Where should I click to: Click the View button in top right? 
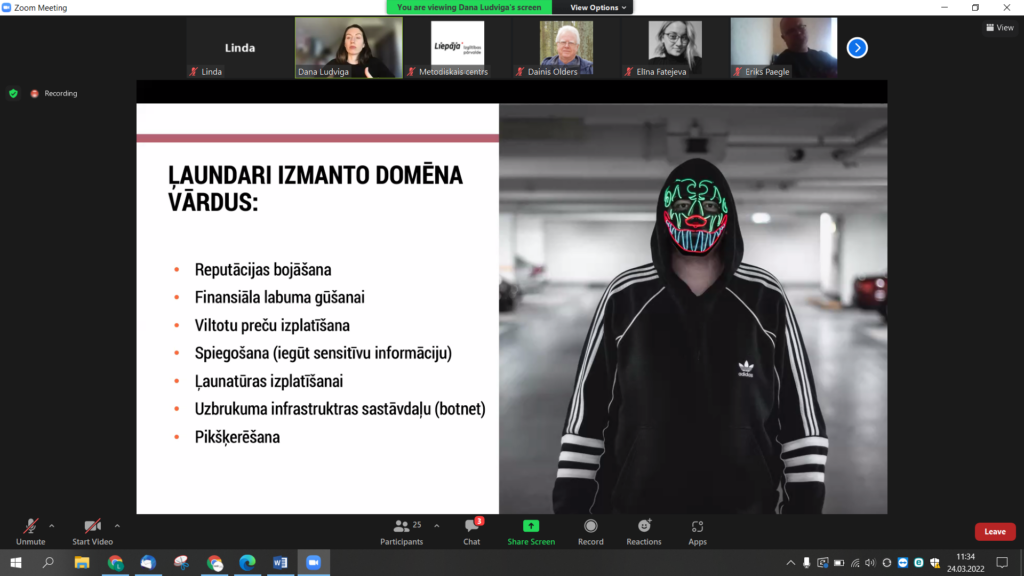click(x=999, y=28)
